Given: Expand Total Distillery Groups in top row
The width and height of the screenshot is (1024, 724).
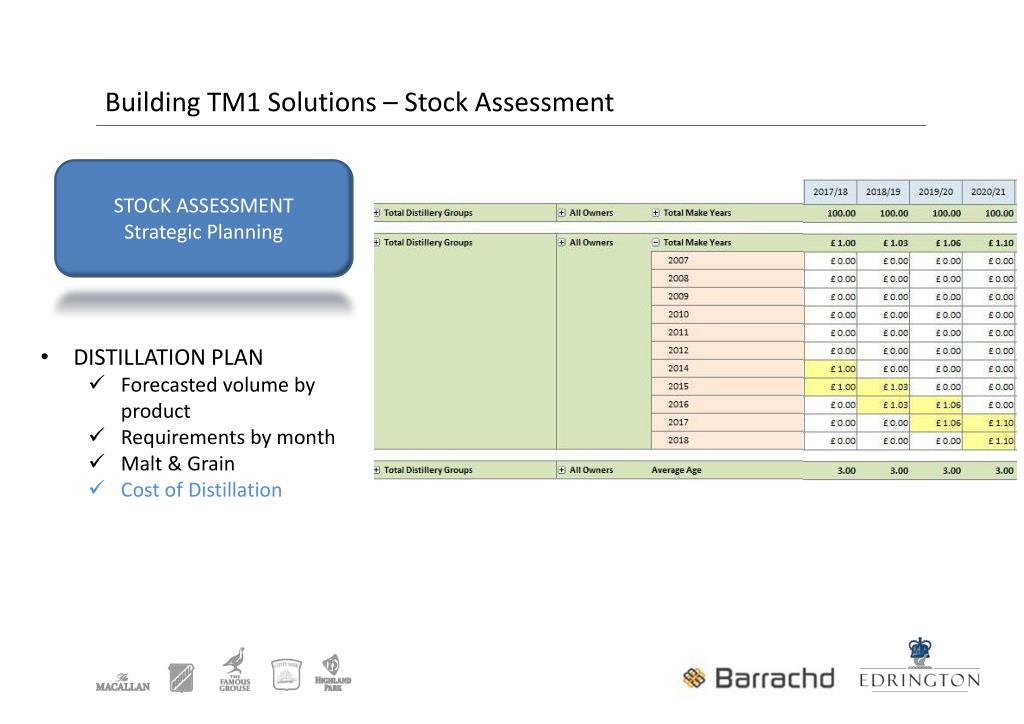Looking at the screenshot, I should 377,213.
